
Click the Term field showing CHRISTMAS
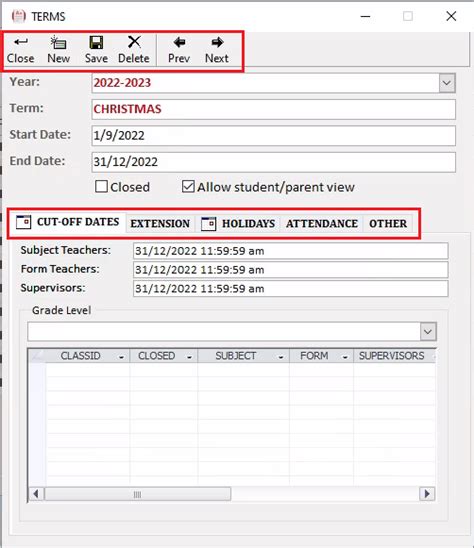(x=274, y=109)
